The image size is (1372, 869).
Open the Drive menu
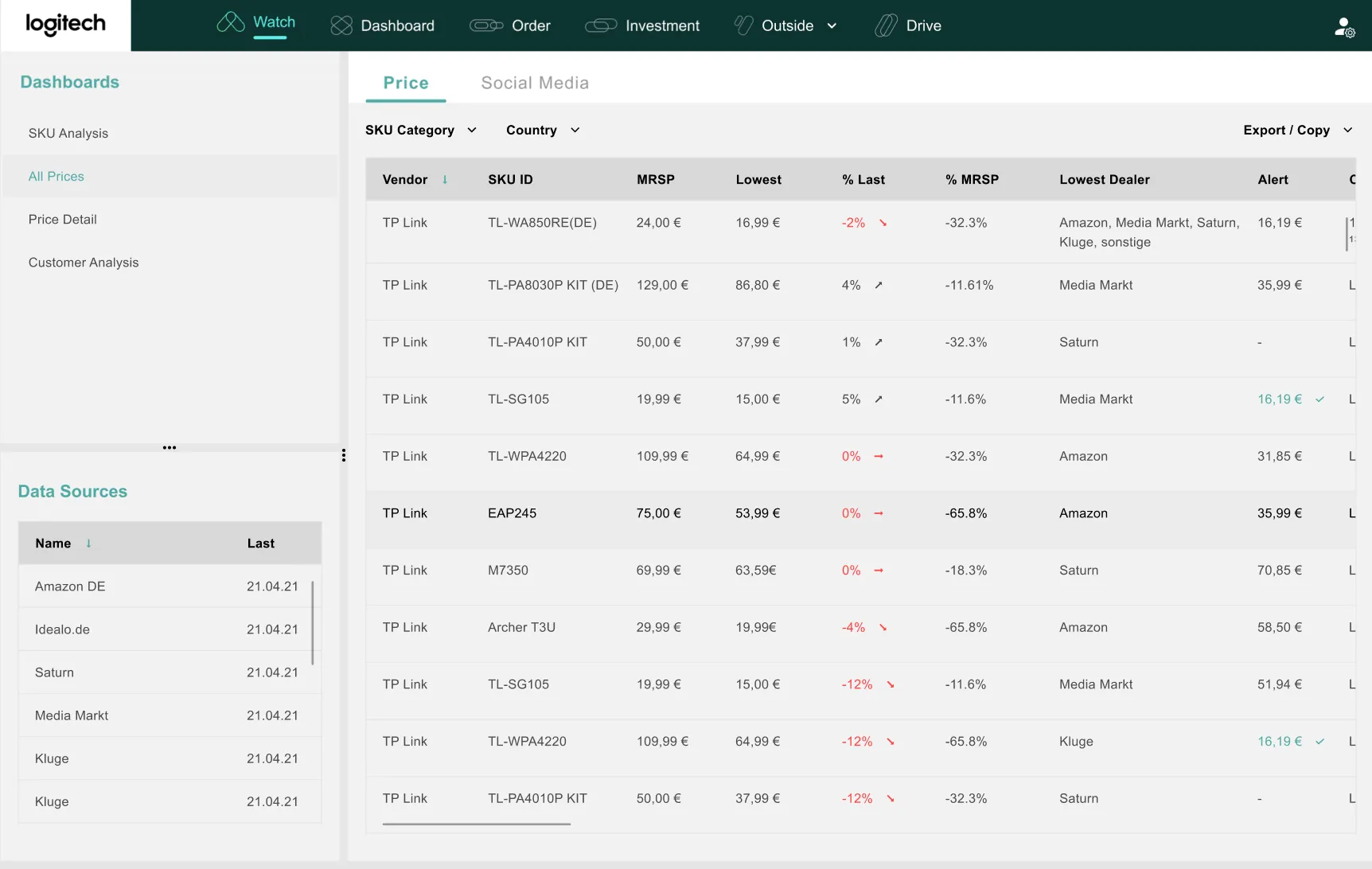coord(923,25)
